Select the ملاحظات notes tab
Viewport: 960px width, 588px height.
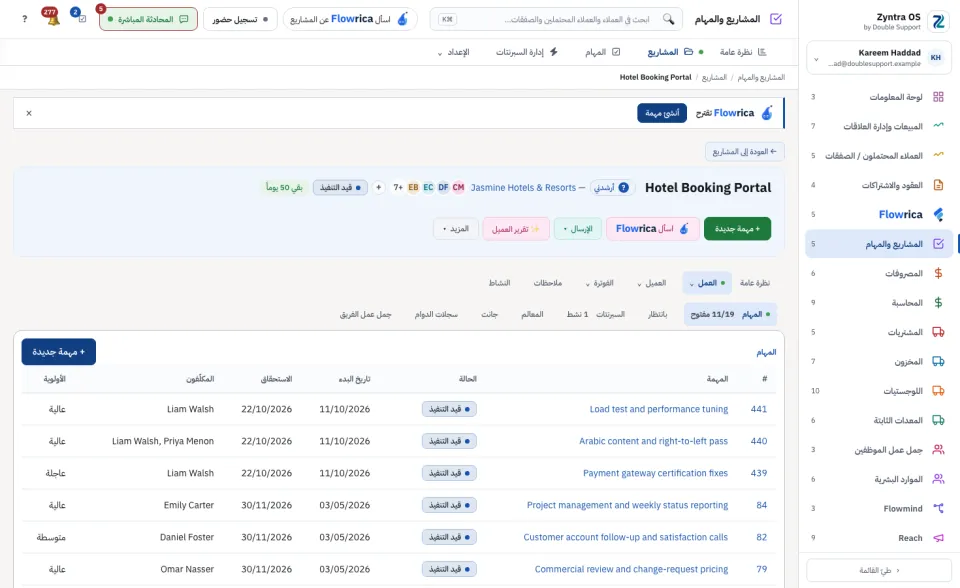click(x=547, y=283)
